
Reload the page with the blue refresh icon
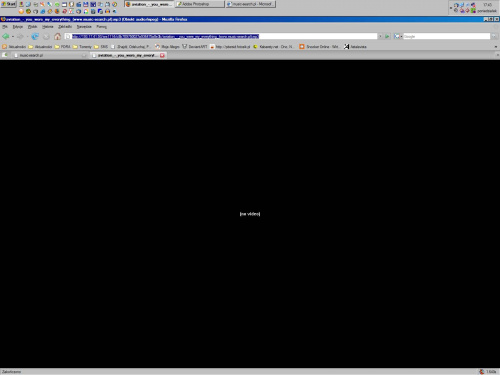(35, 36)
